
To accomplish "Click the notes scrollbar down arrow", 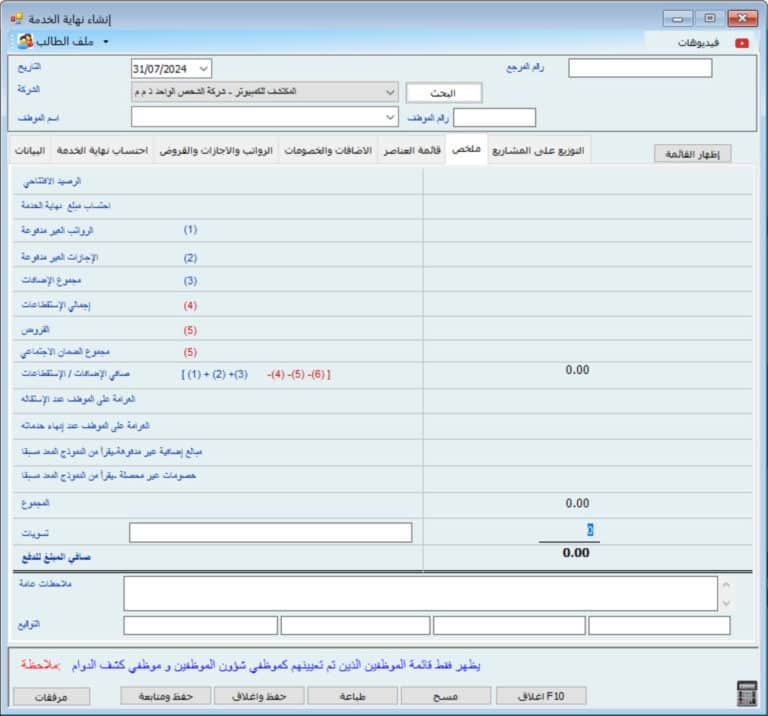I will click(x=726, y=603).
